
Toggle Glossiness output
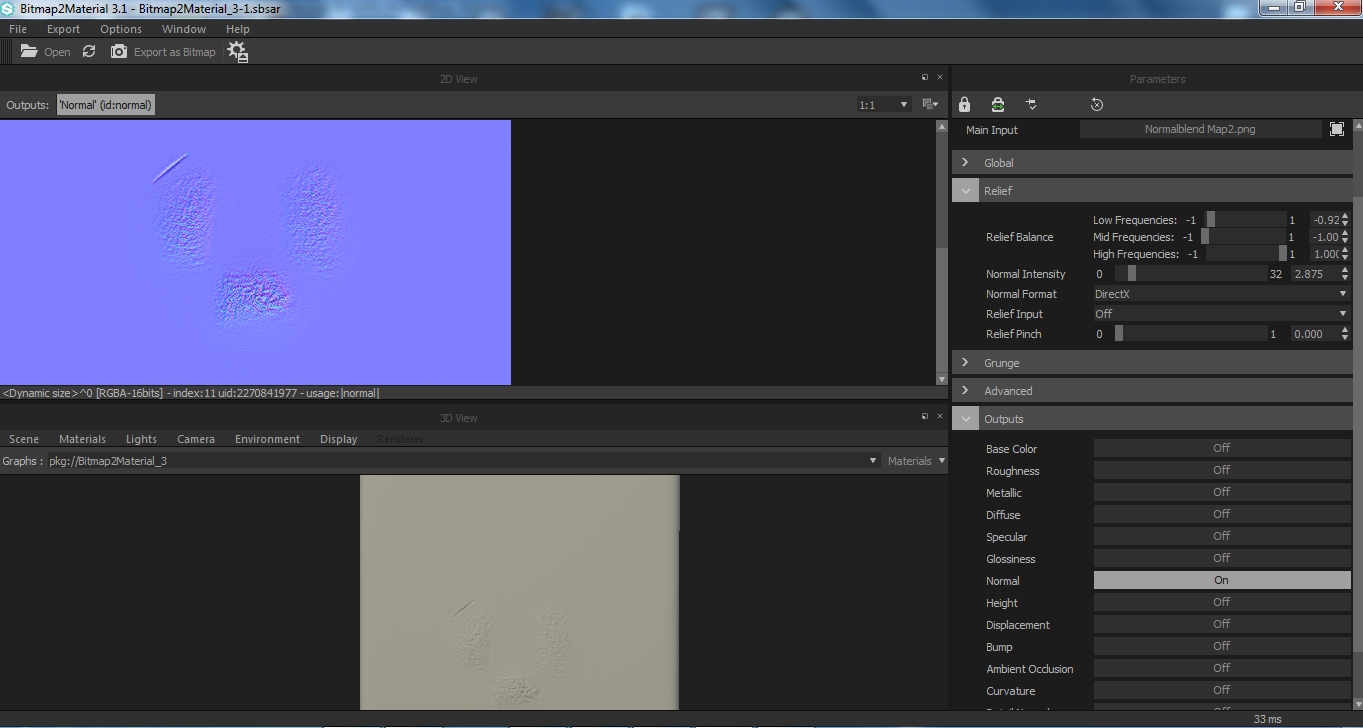tap(1221, 558)
